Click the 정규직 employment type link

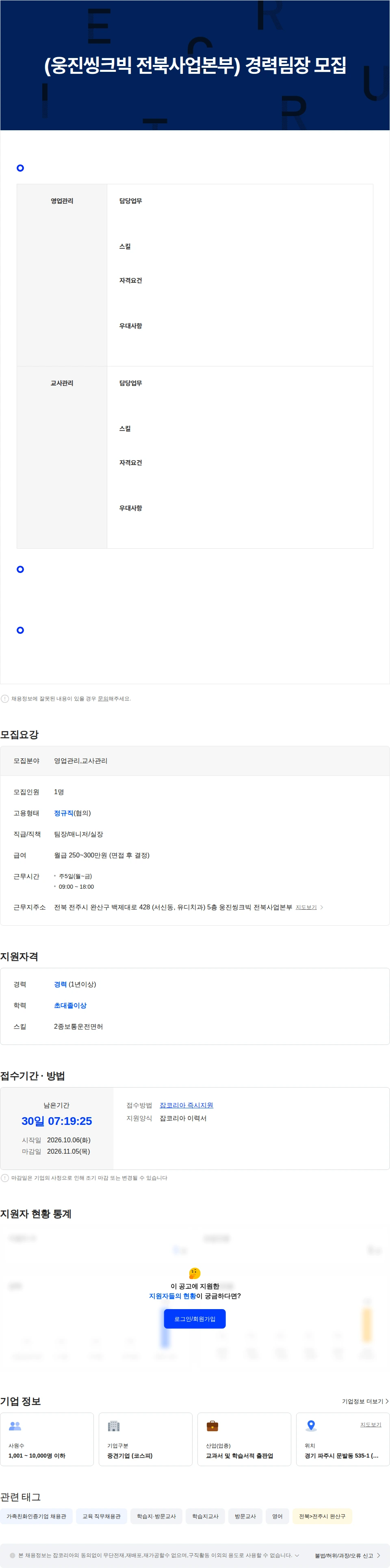click(x=63, y=813)
